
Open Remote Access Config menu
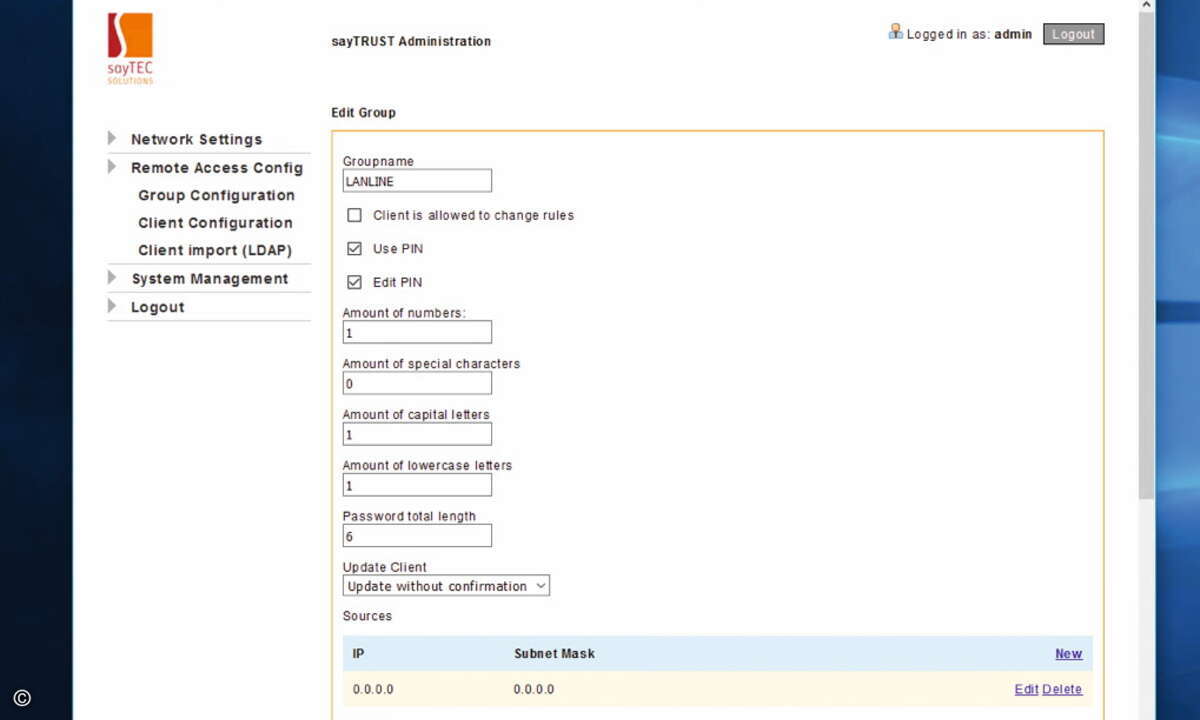pyautogui.click(x=217, y=167)
